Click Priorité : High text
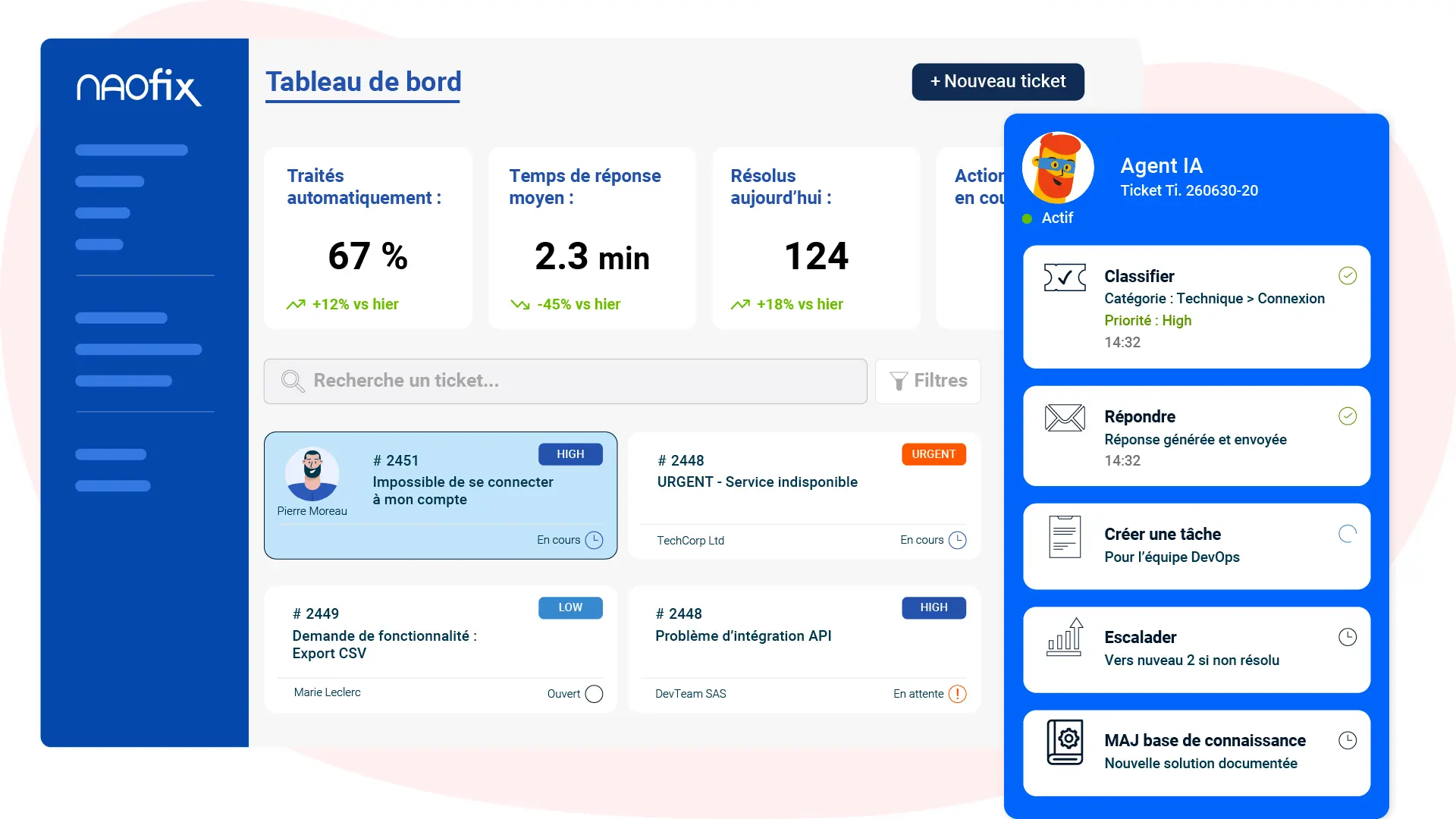1456x819 pixels. point(1147,321)
